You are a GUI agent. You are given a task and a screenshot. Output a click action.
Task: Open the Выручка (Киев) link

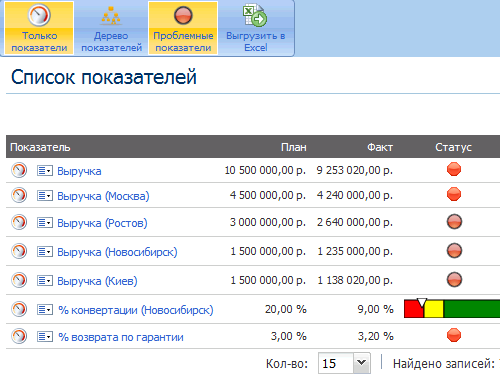[97, 281]
